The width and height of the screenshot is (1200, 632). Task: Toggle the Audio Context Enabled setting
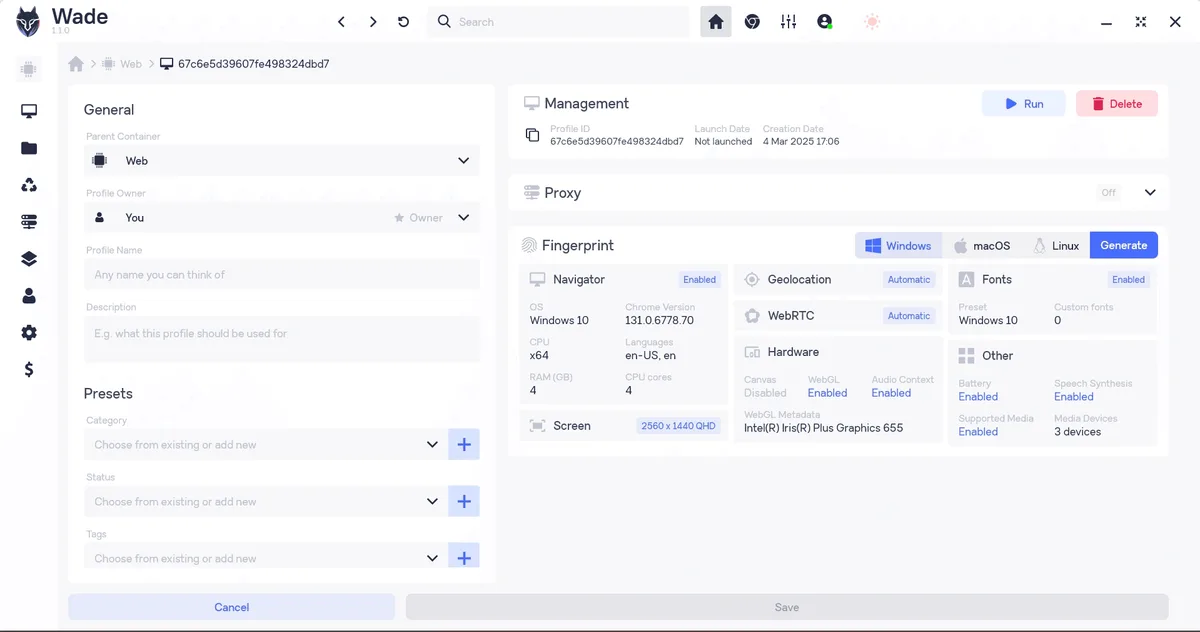coord(891,393)
